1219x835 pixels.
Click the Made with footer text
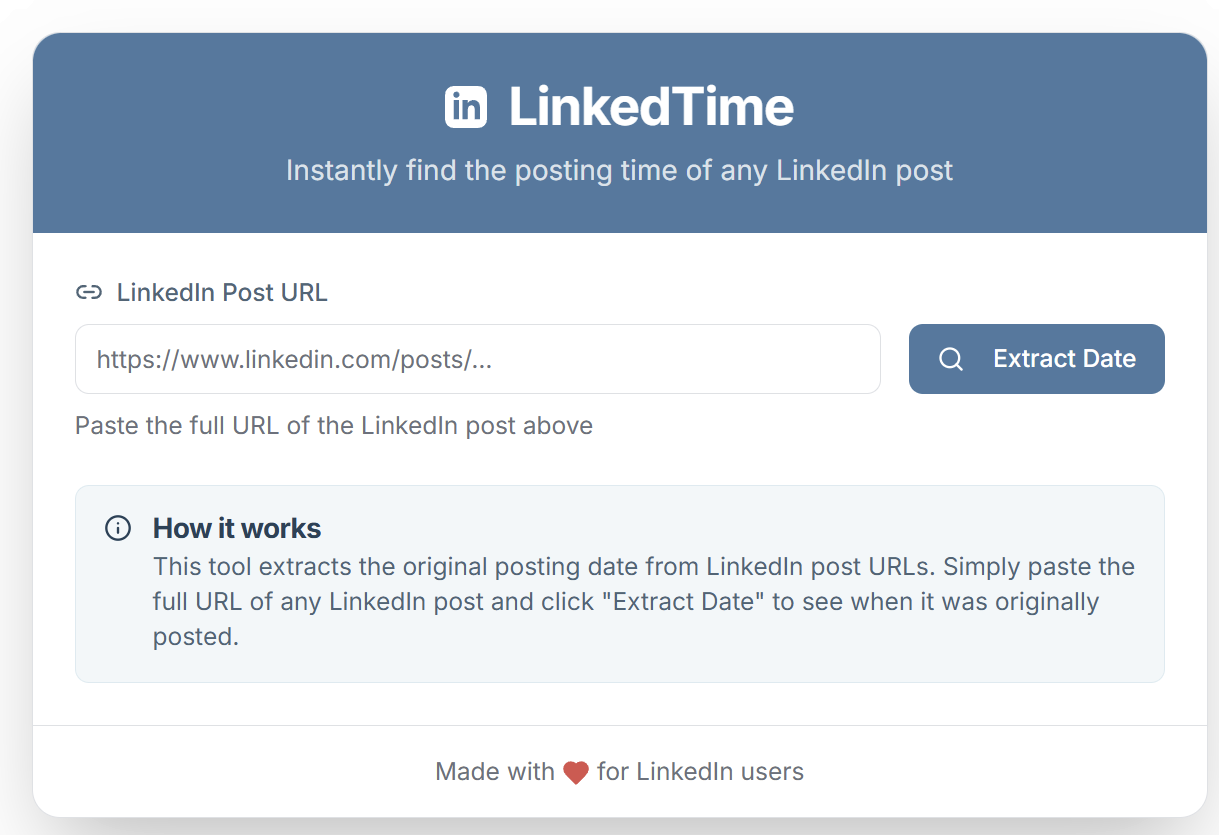495,772
